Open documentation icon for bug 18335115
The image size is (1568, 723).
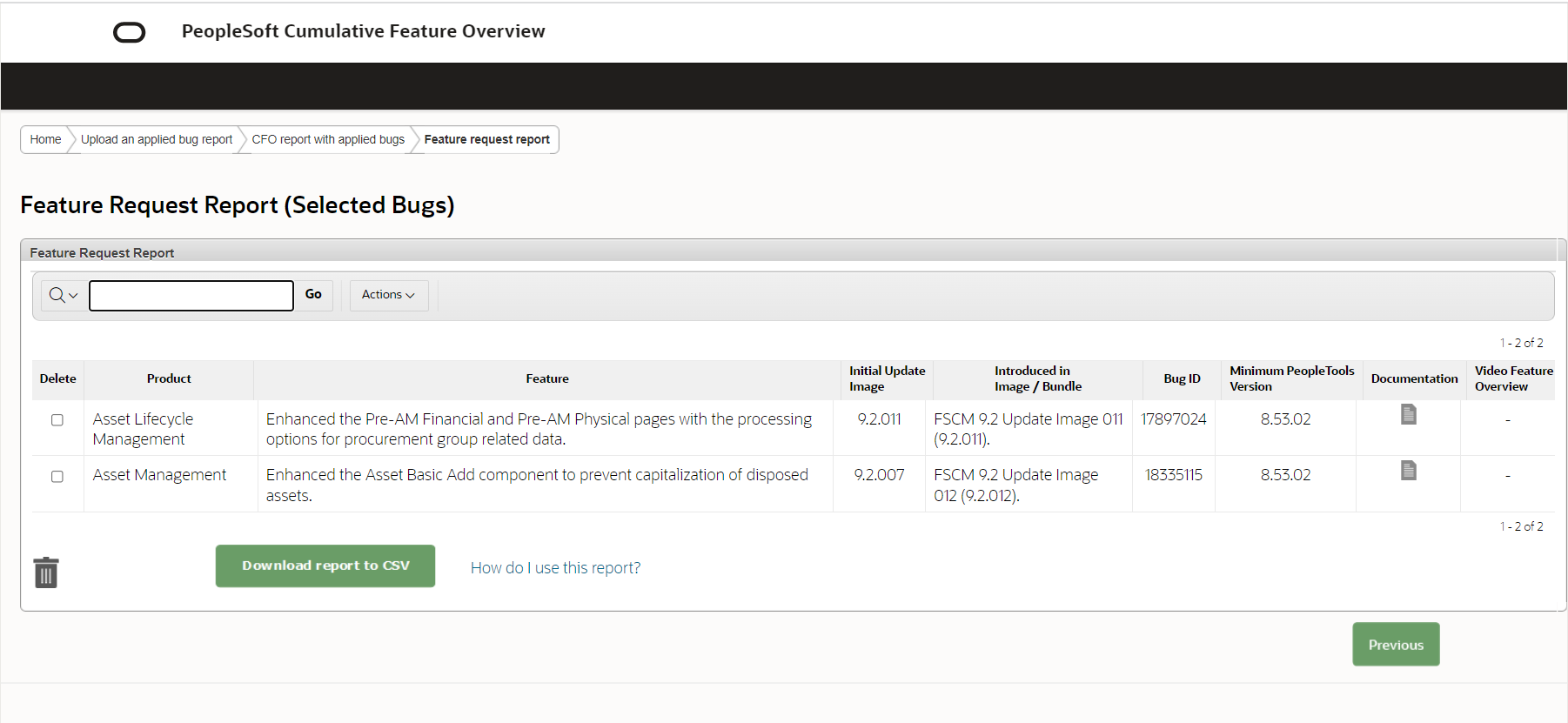pyautogui.click(x=1409, y=471)
